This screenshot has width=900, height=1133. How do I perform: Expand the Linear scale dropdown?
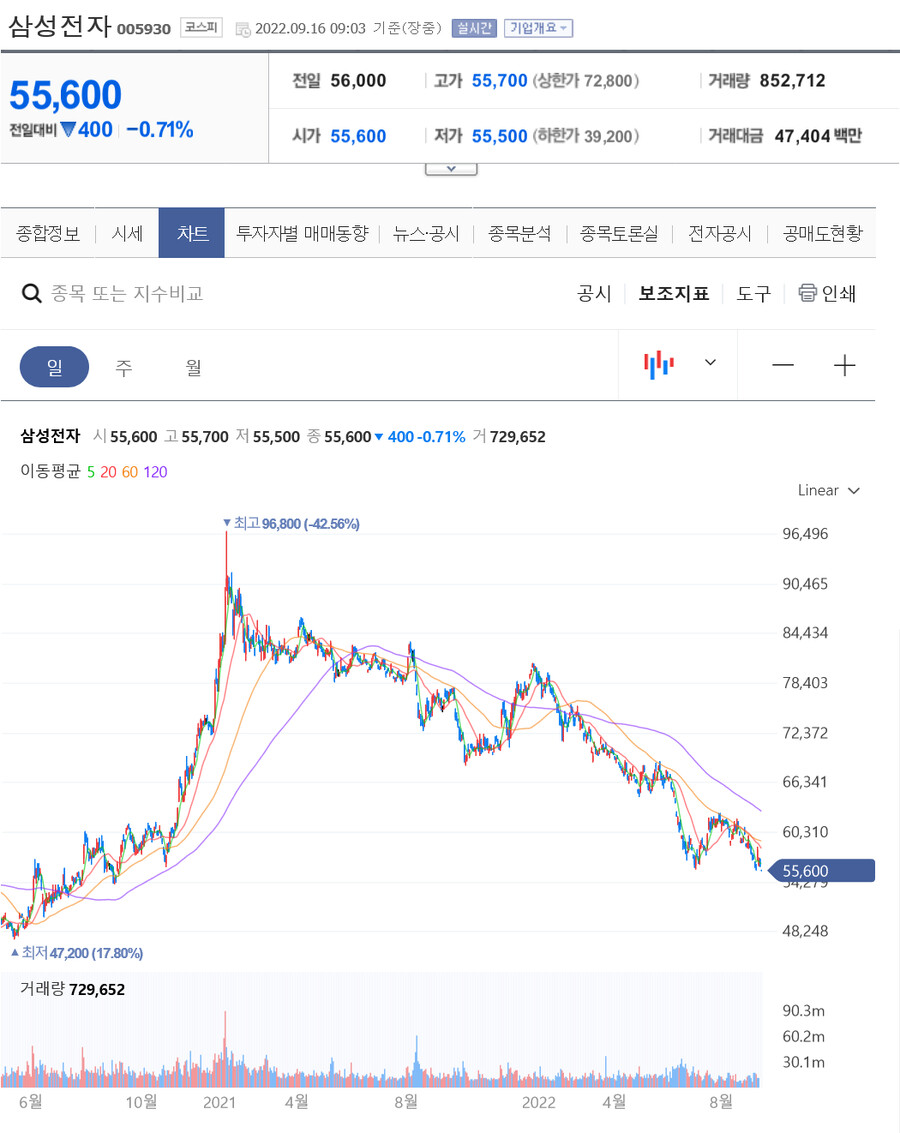point(828,491)
